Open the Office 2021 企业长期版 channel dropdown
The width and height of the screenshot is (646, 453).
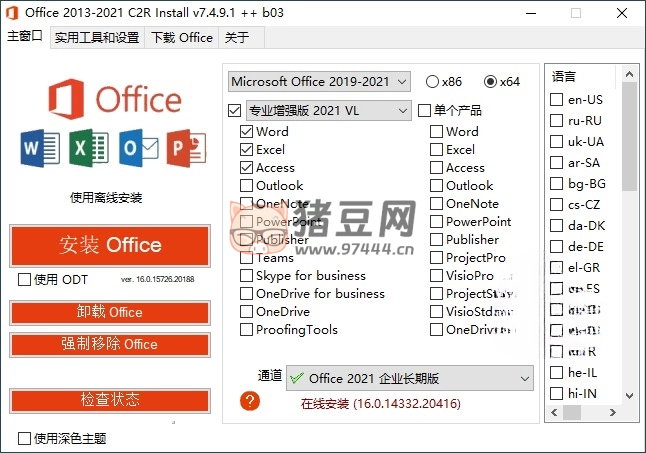tap(409, 379)
